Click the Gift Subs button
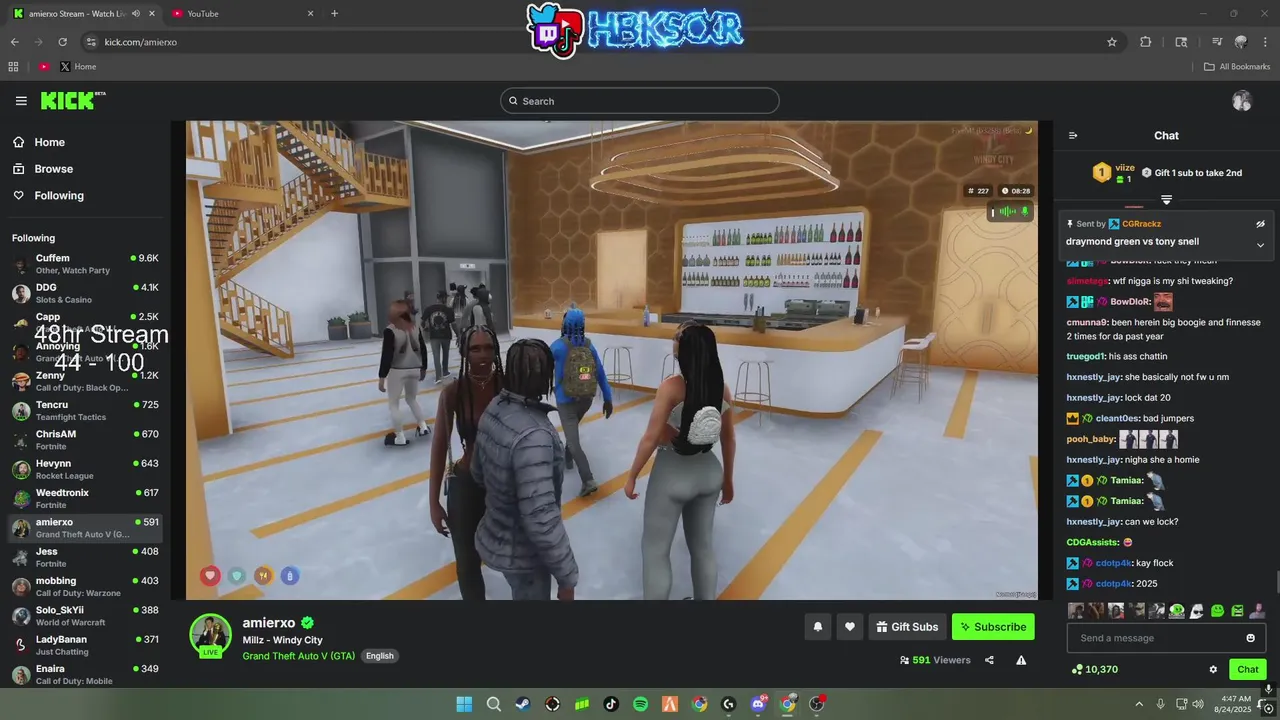 tap(907, 627)
